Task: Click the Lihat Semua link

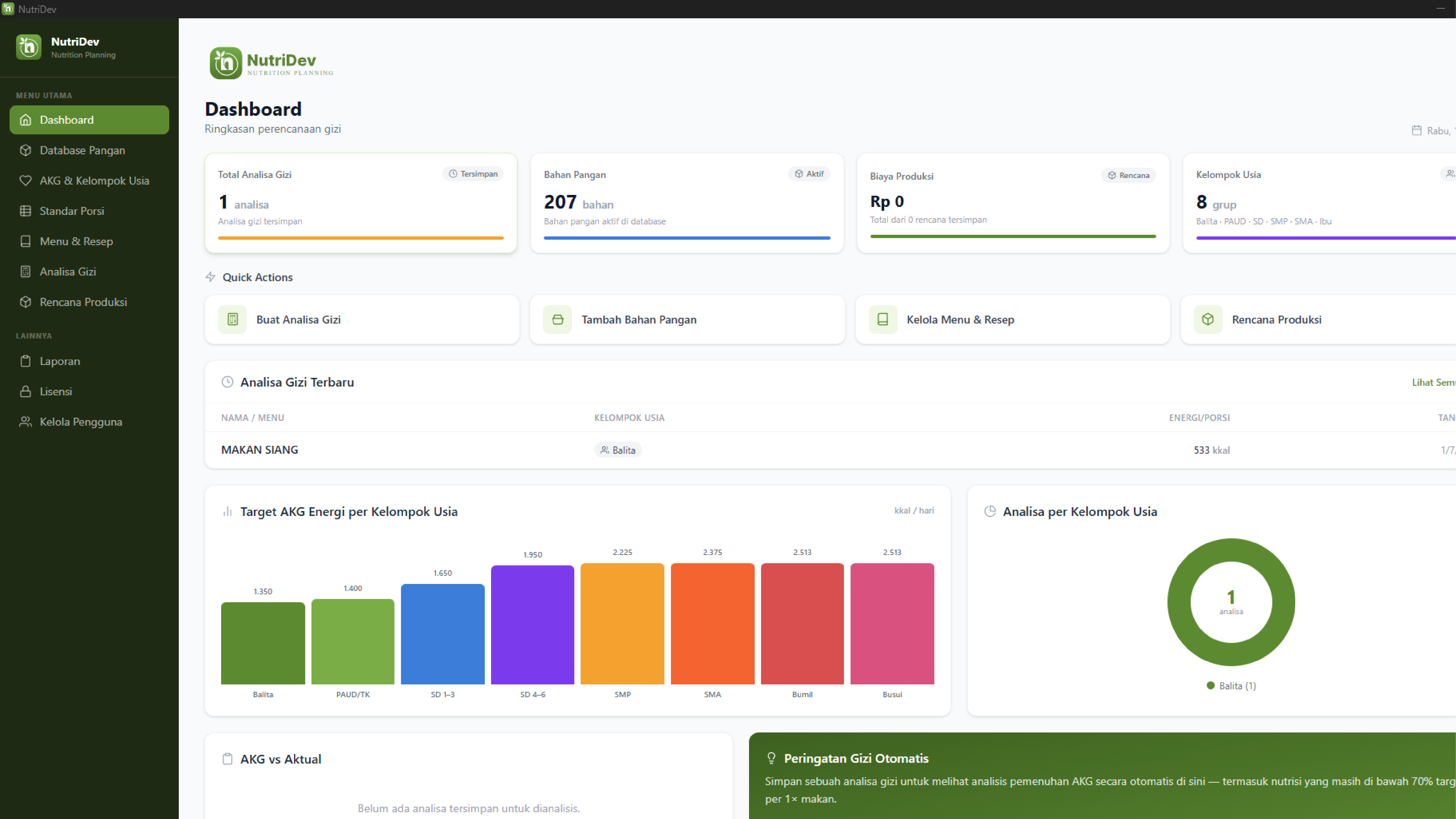Action: click(1433, 383)
